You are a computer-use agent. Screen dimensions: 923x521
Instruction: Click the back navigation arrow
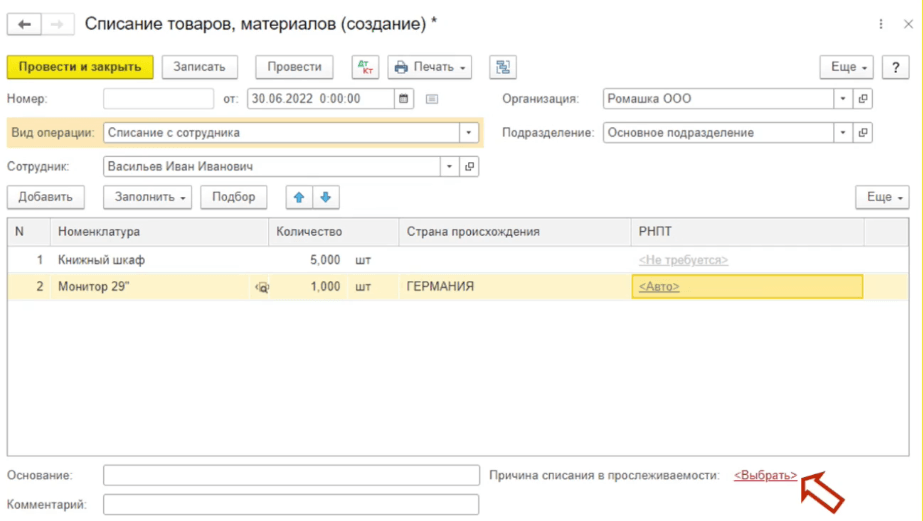25,24
